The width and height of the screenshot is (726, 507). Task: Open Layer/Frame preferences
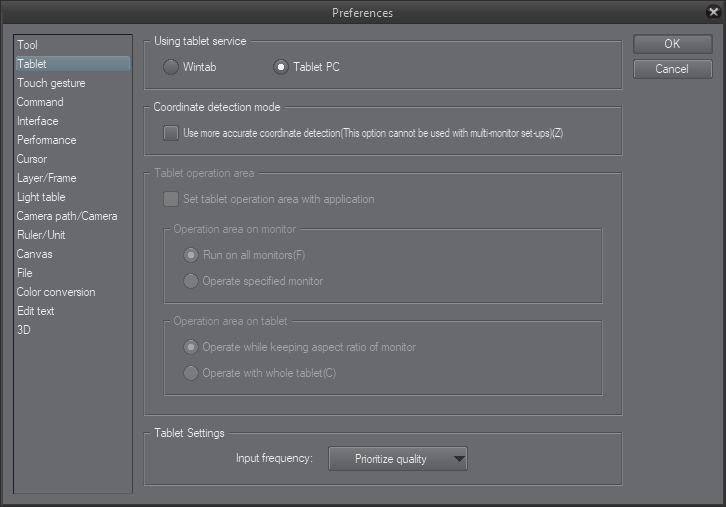coord(46,178)
